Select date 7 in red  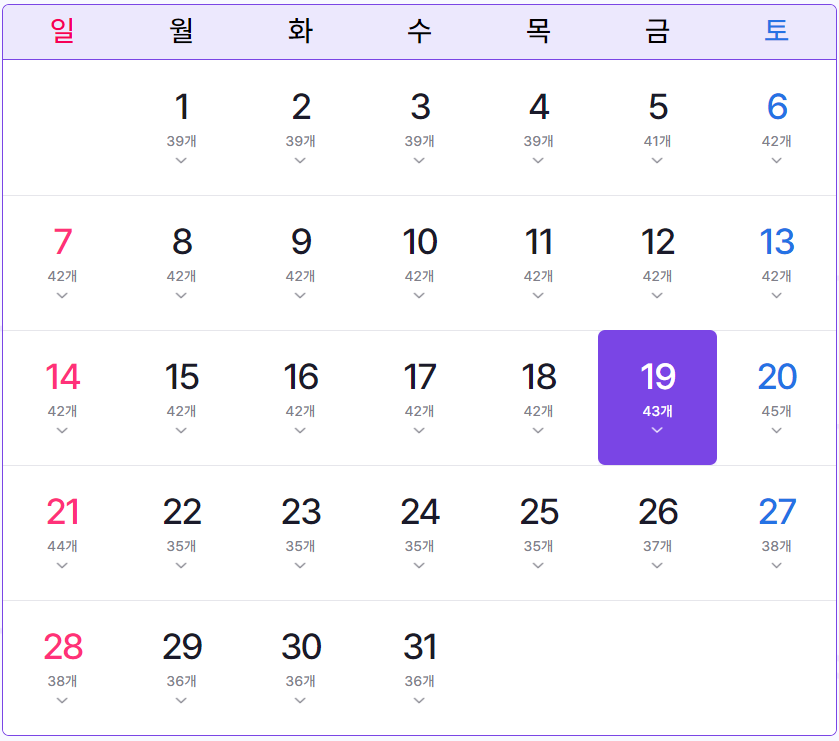[62, 242]
